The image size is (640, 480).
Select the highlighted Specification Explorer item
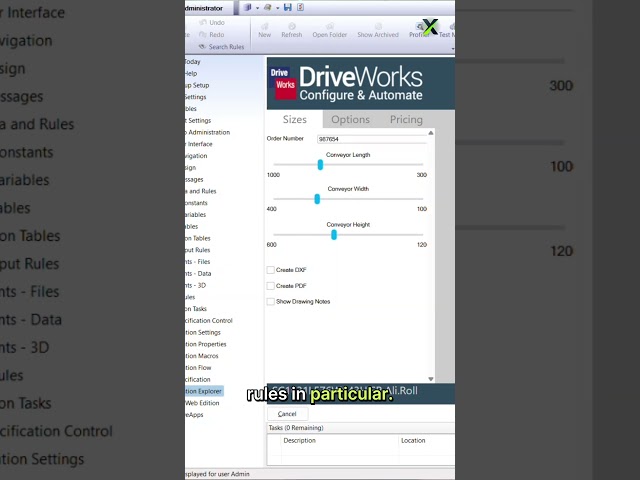(204, 391)
